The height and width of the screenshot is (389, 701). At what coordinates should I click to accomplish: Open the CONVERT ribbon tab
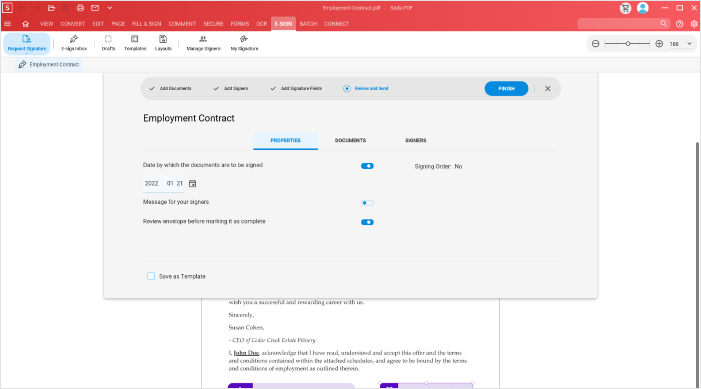point(73,24)
